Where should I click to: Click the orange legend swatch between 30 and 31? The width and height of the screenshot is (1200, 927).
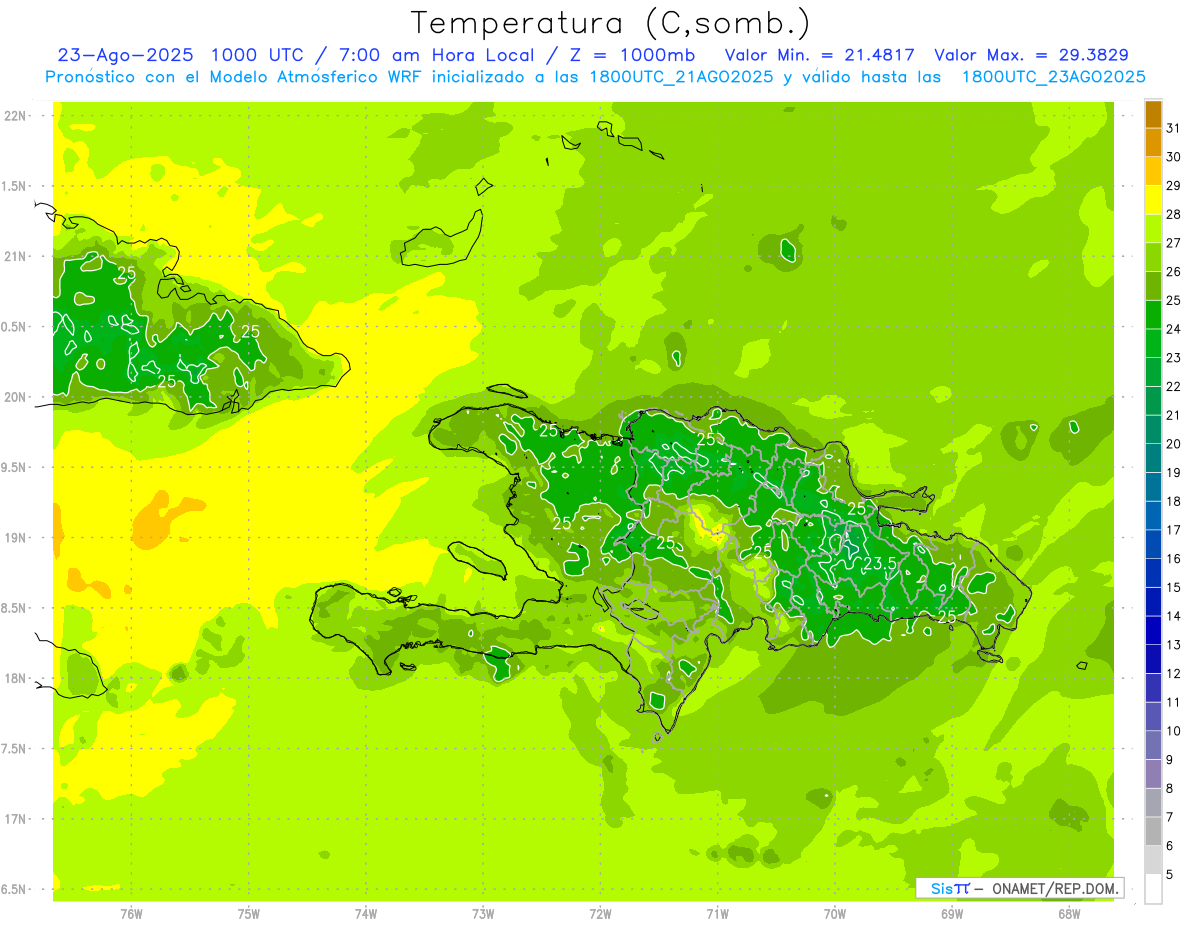1153,143
